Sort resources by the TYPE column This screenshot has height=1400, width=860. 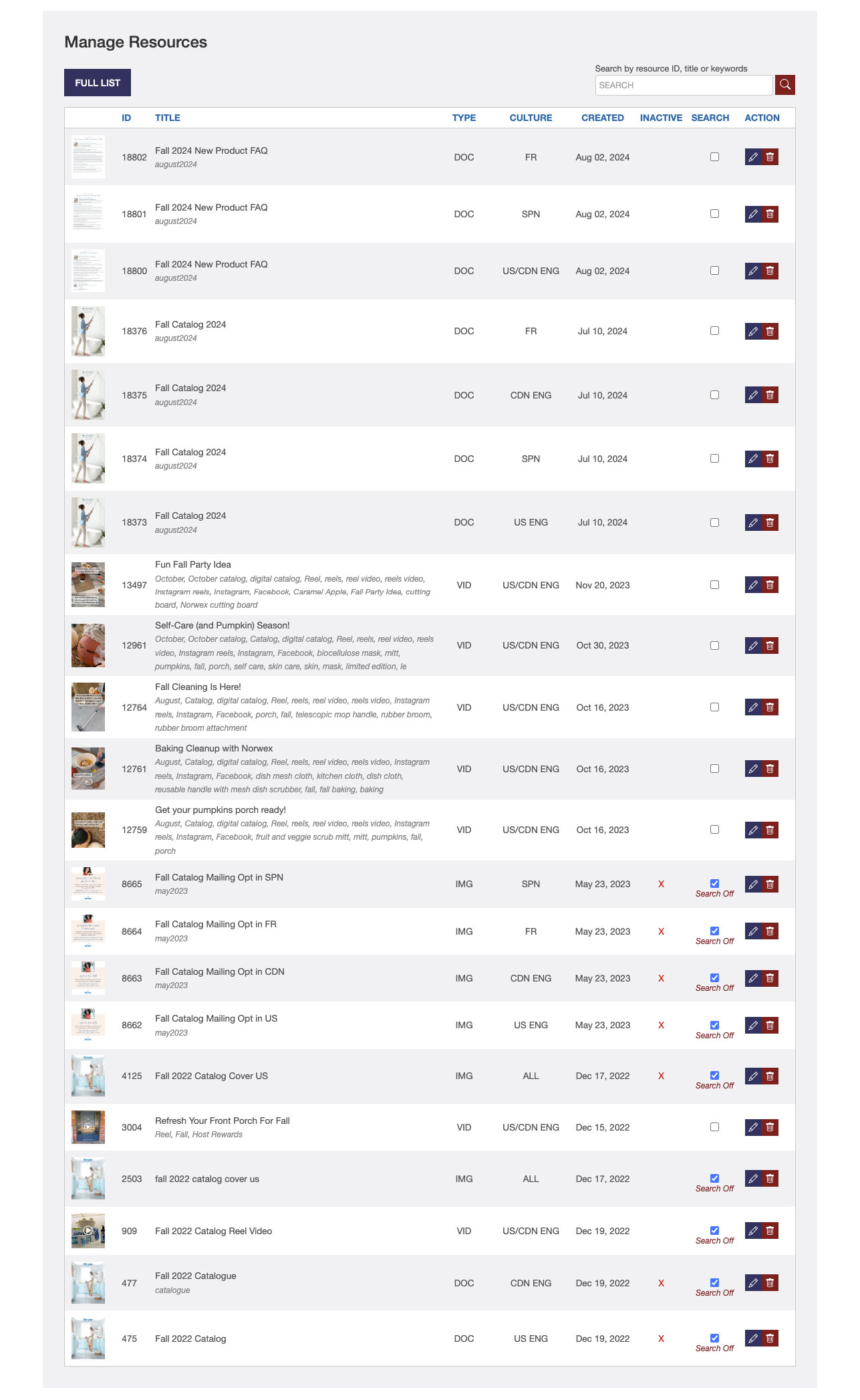[464, 118]
